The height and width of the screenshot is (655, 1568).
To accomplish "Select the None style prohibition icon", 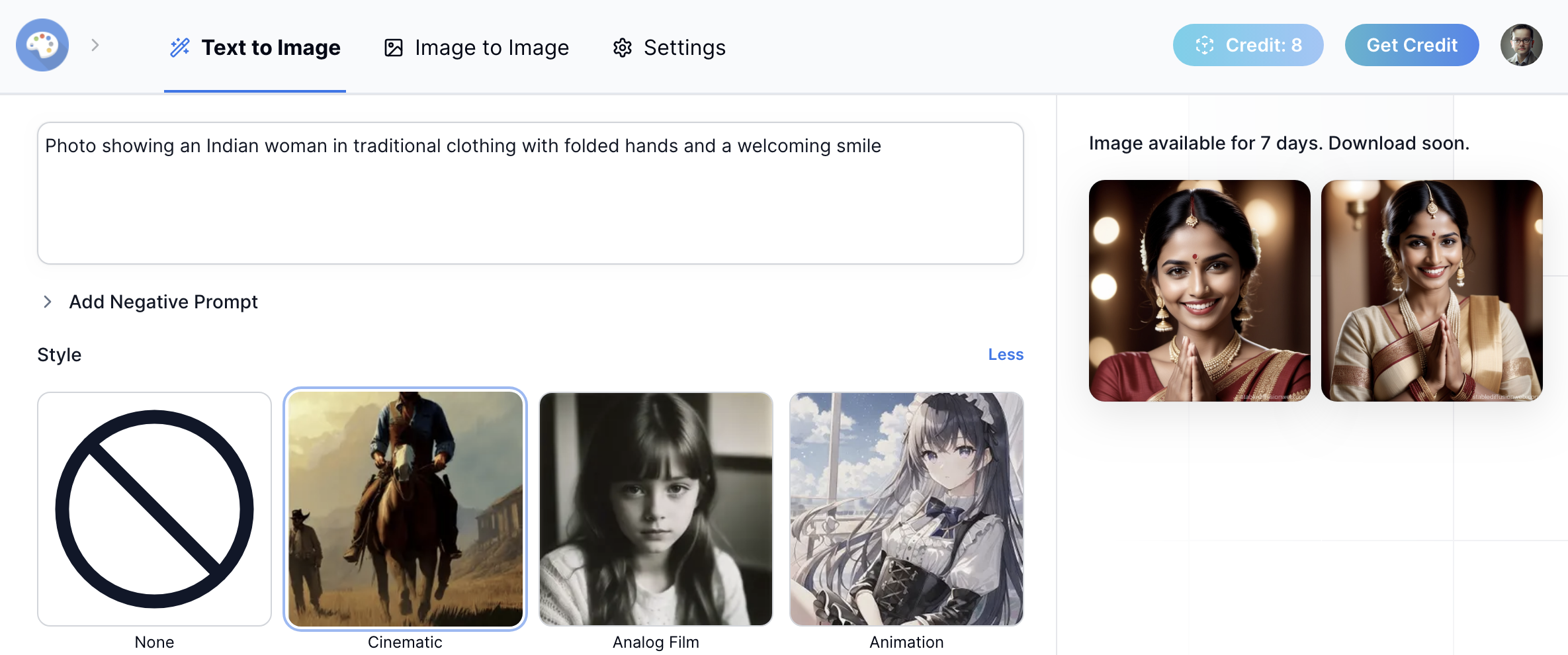I will [154, 509].
